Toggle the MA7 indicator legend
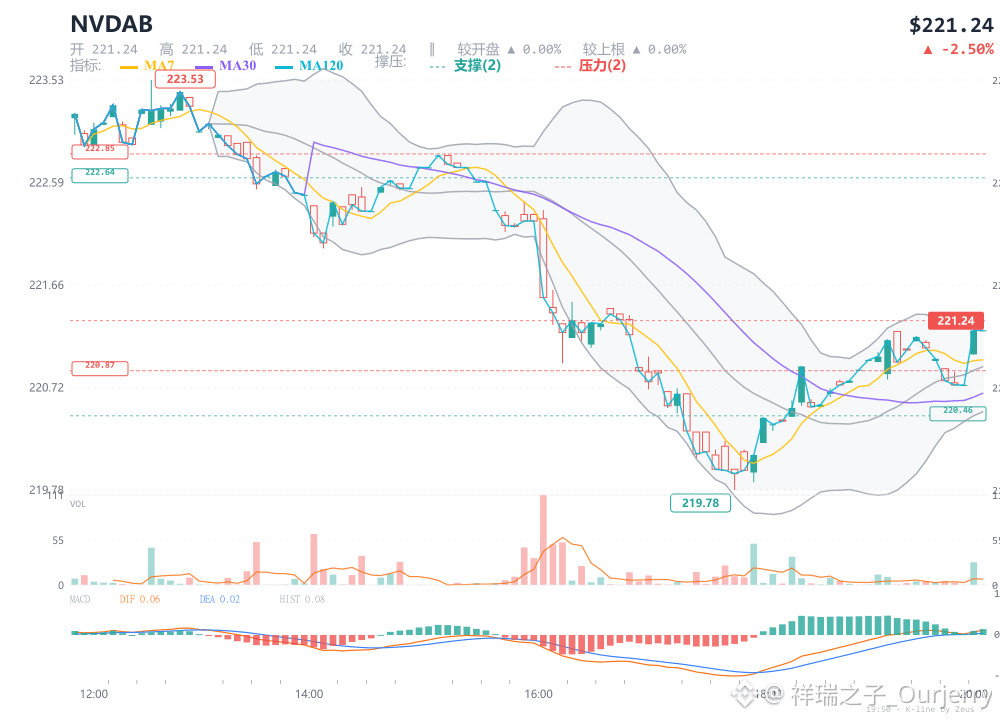The image size is (1000, 720). (x=159, y=66)
